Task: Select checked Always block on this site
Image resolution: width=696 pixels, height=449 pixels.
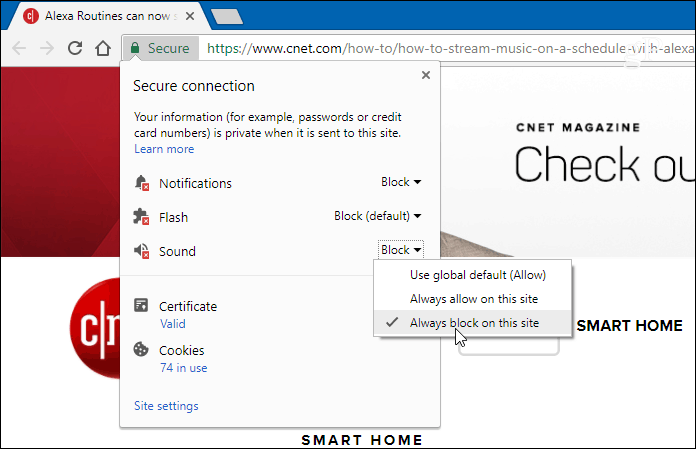Action: 473,323
